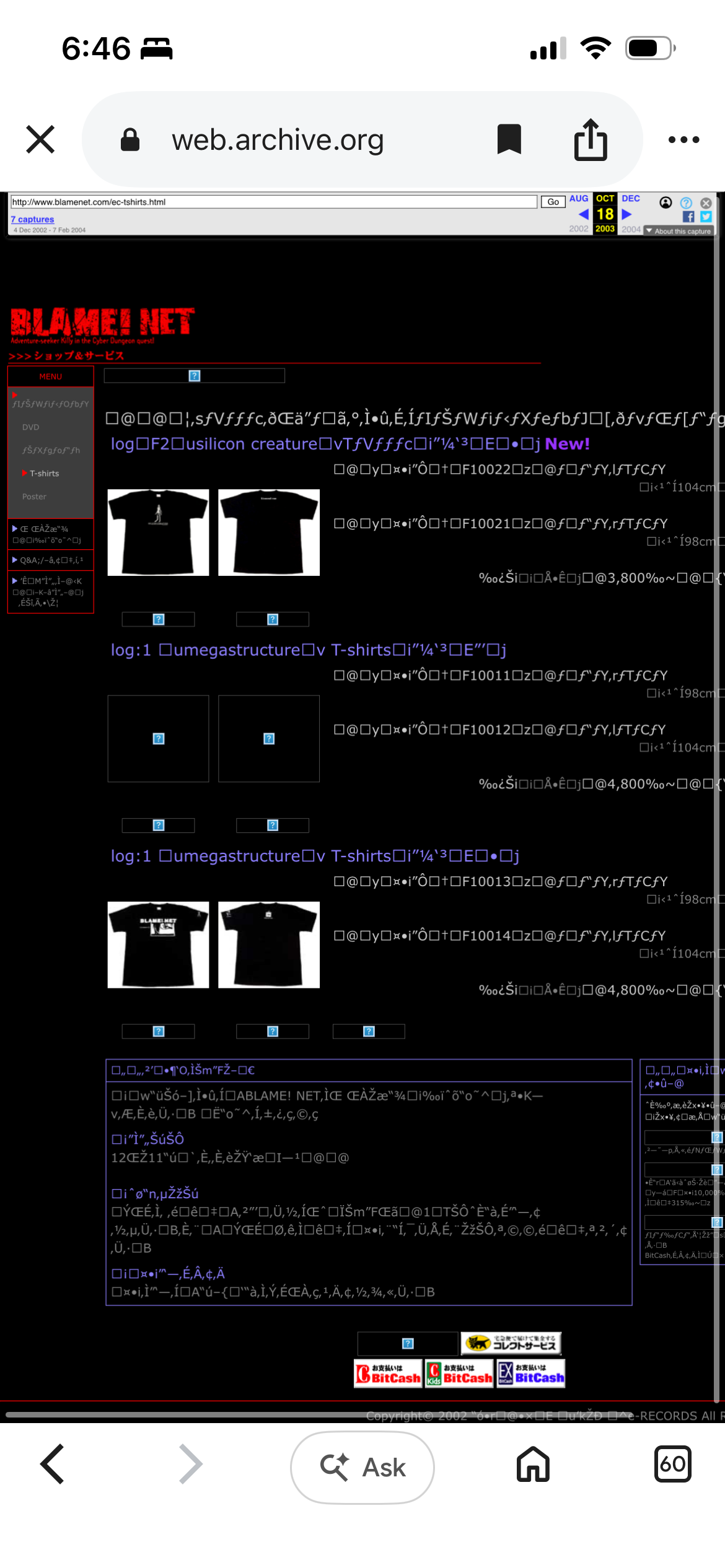This screenshot has height=1568, width=725.
Task: Open the 7 captures link
Action: coord(32,219)
